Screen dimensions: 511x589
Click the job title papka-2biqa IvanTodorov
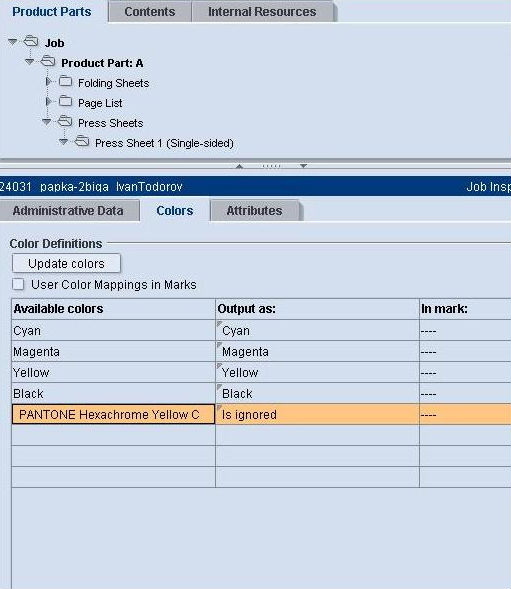[111, 187]
